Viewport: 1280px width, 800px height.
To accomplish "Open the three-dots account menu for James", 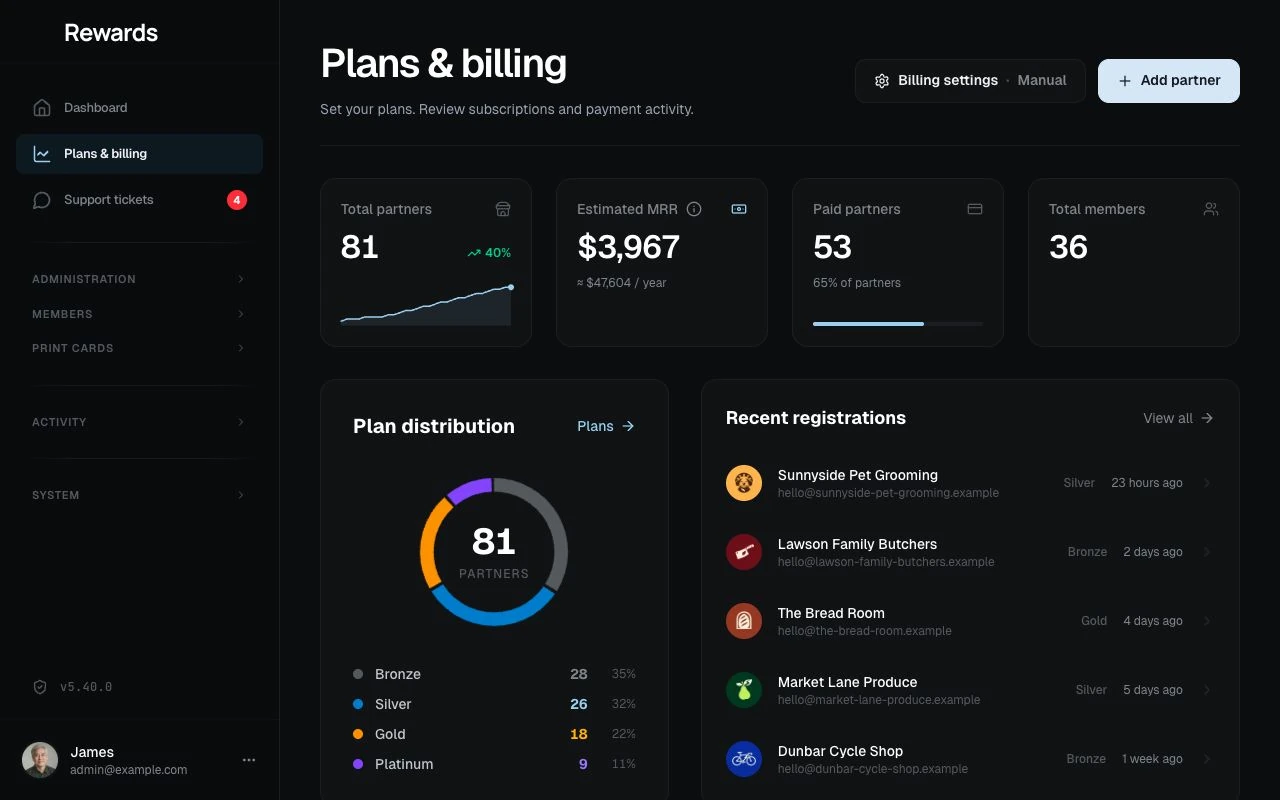I will coord(249,760).
